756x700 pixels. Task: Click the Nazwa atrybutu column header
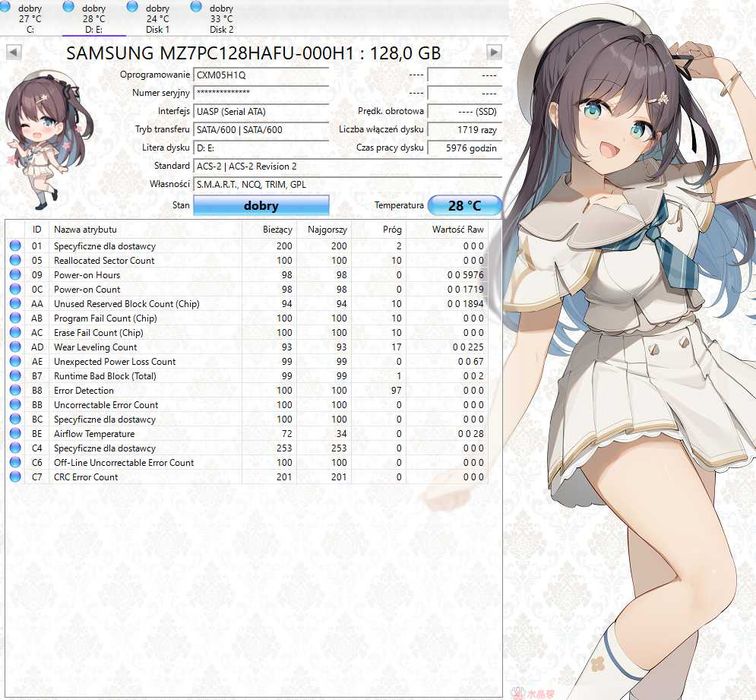[x=145, y=229]
